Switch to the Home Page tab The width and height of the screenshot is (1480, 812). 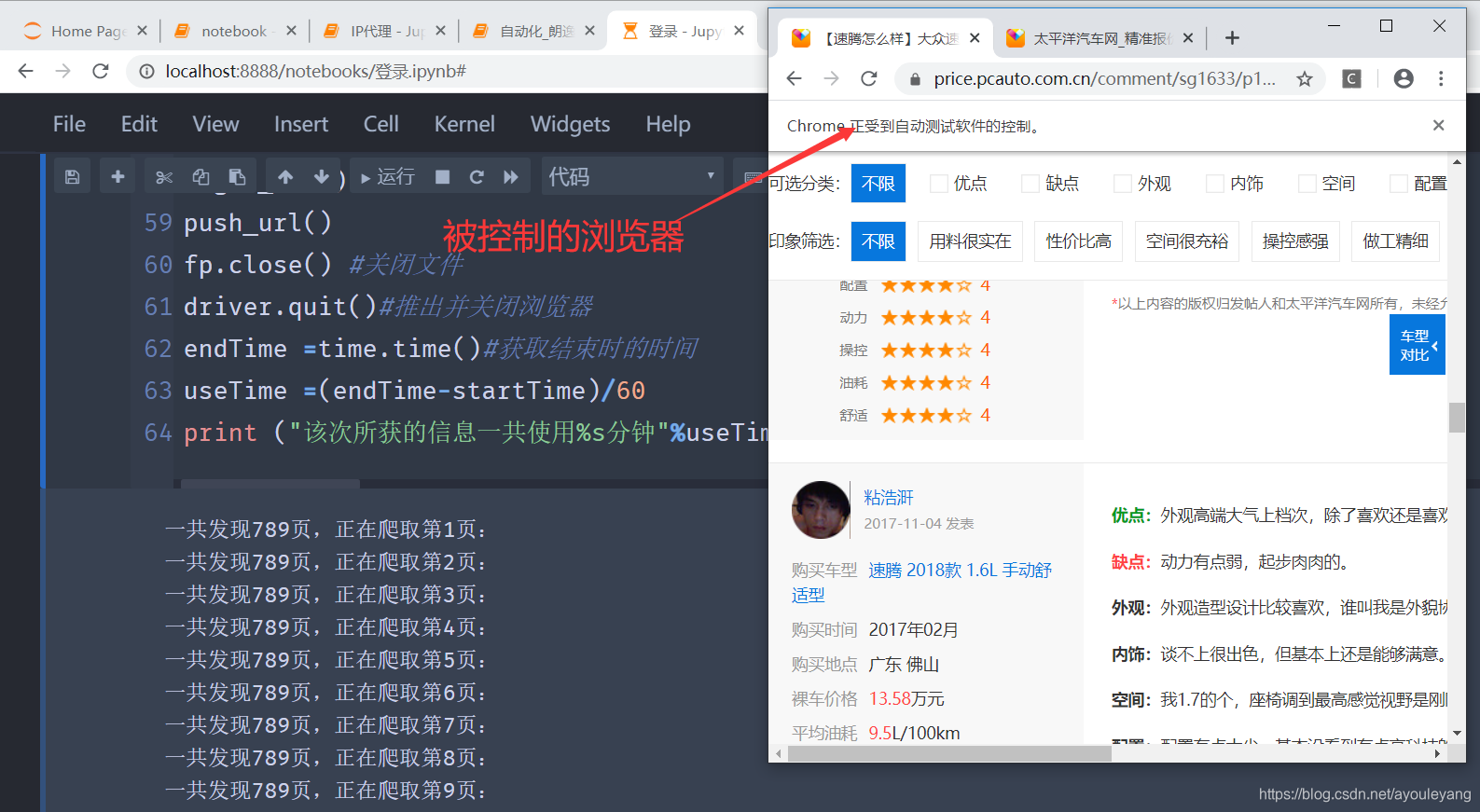point(84,31)
